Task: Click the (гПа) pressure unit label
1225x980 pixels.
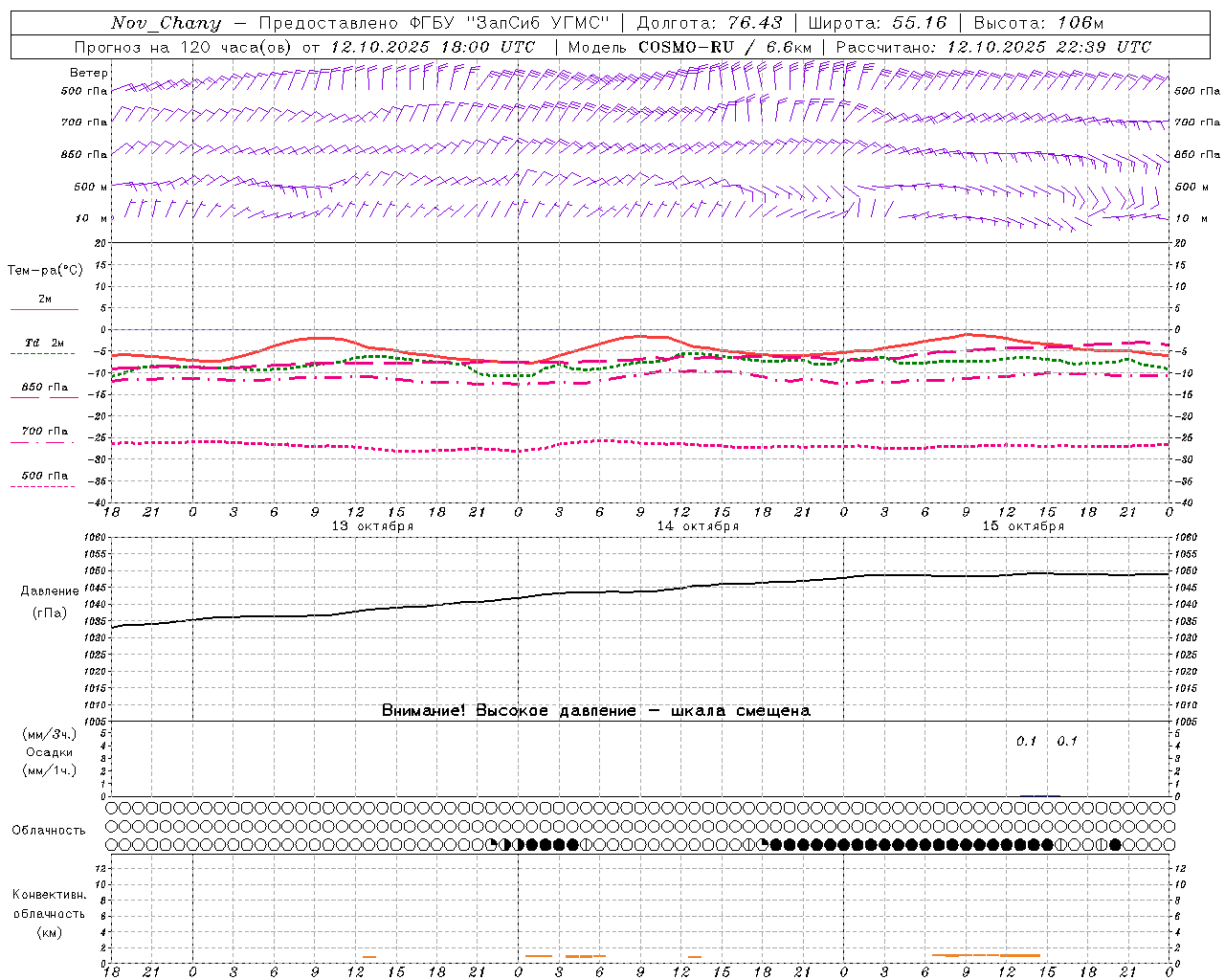Action: point(50,612)
